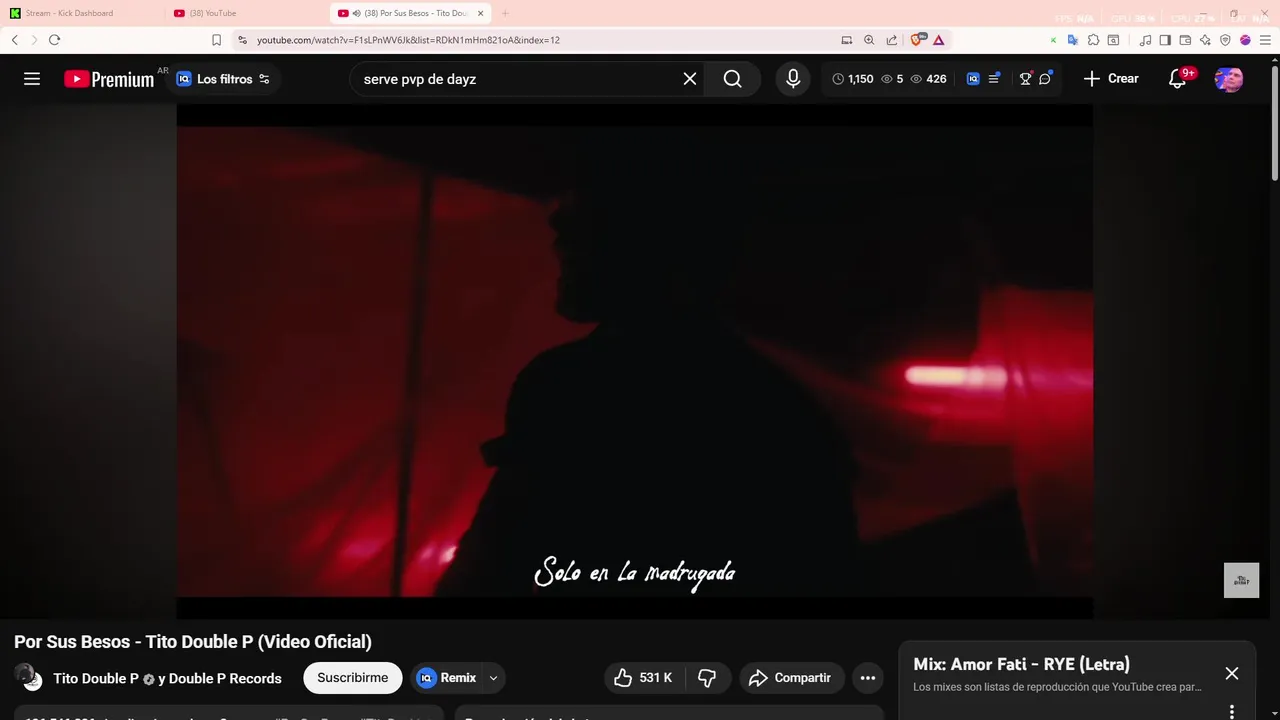Open the more actions three-dot menu
The height and width of the screenshot is (720, 1280).
(x=868, y=678)
